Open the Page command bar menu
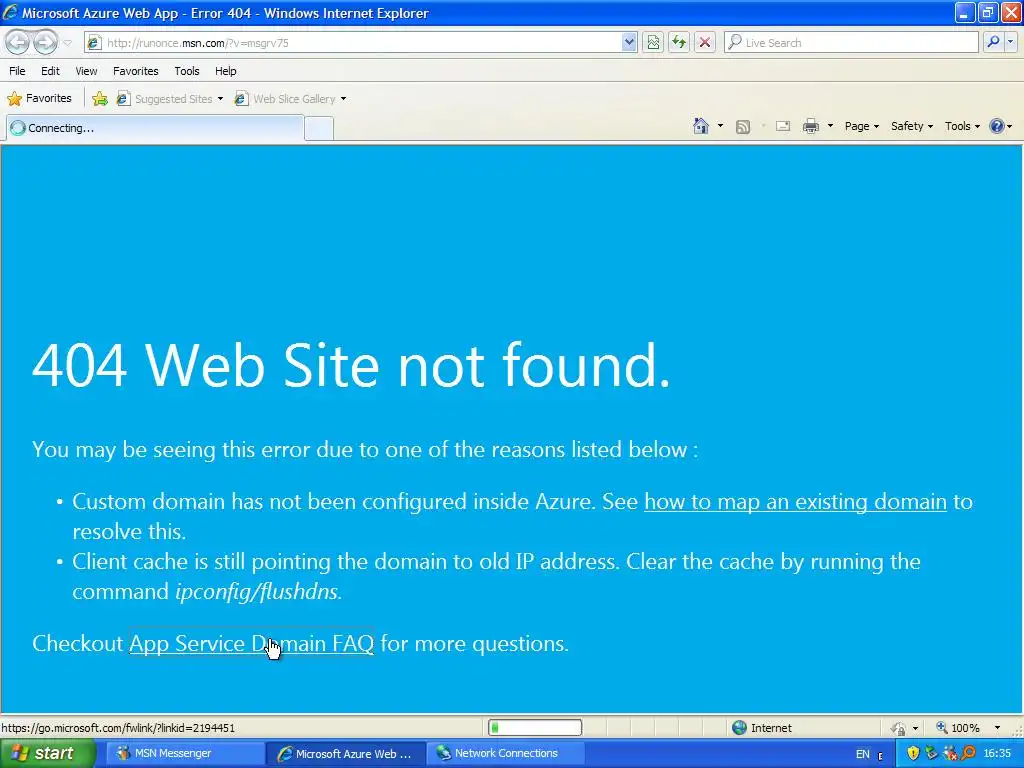Viewport: 1024px width, 768px height. coord(861,126)
